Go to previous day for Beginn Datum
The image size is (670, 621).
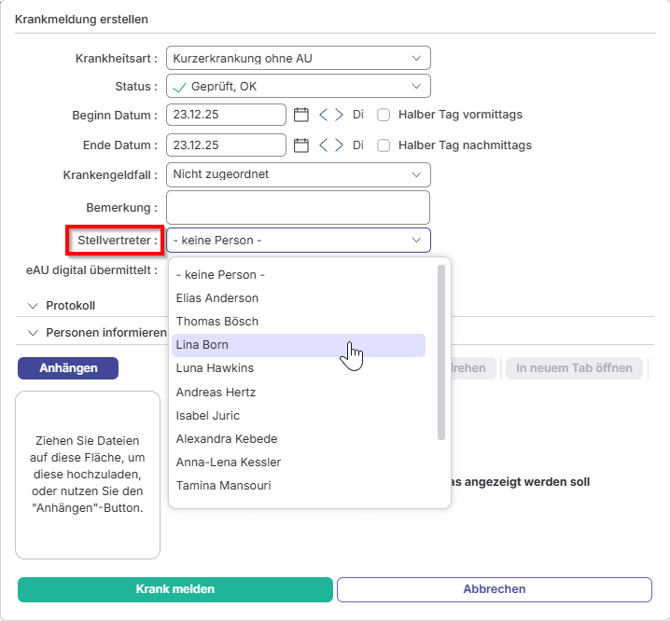(x=323, y=115)
